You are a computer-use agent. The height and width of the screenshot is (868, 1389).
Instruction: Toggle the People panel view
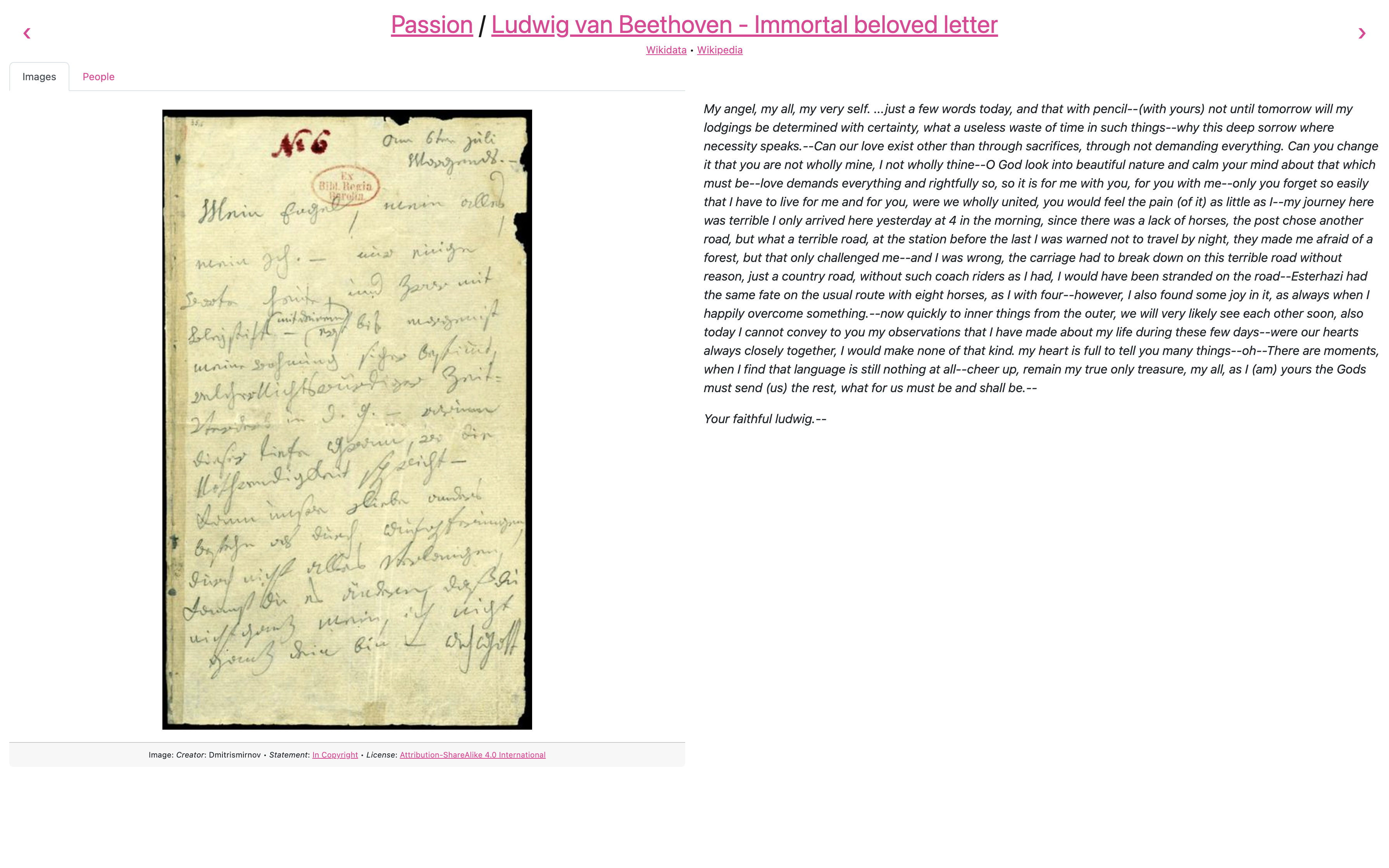pos(98,76)
